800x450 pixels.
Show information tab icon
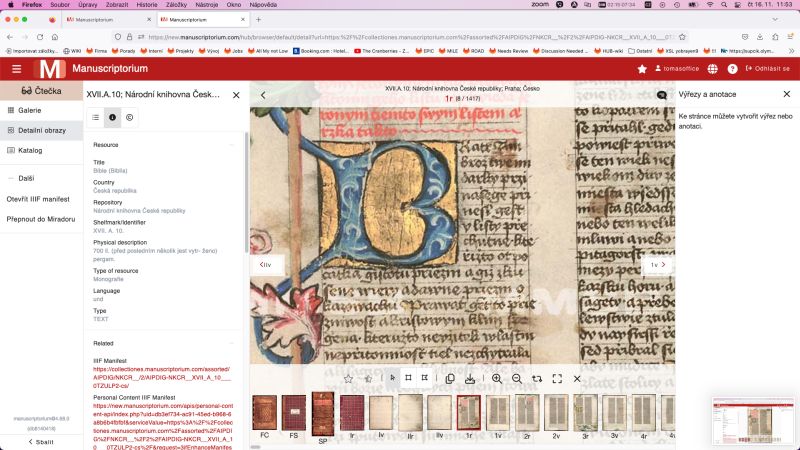pyautogui.click(x=112, y=117)
